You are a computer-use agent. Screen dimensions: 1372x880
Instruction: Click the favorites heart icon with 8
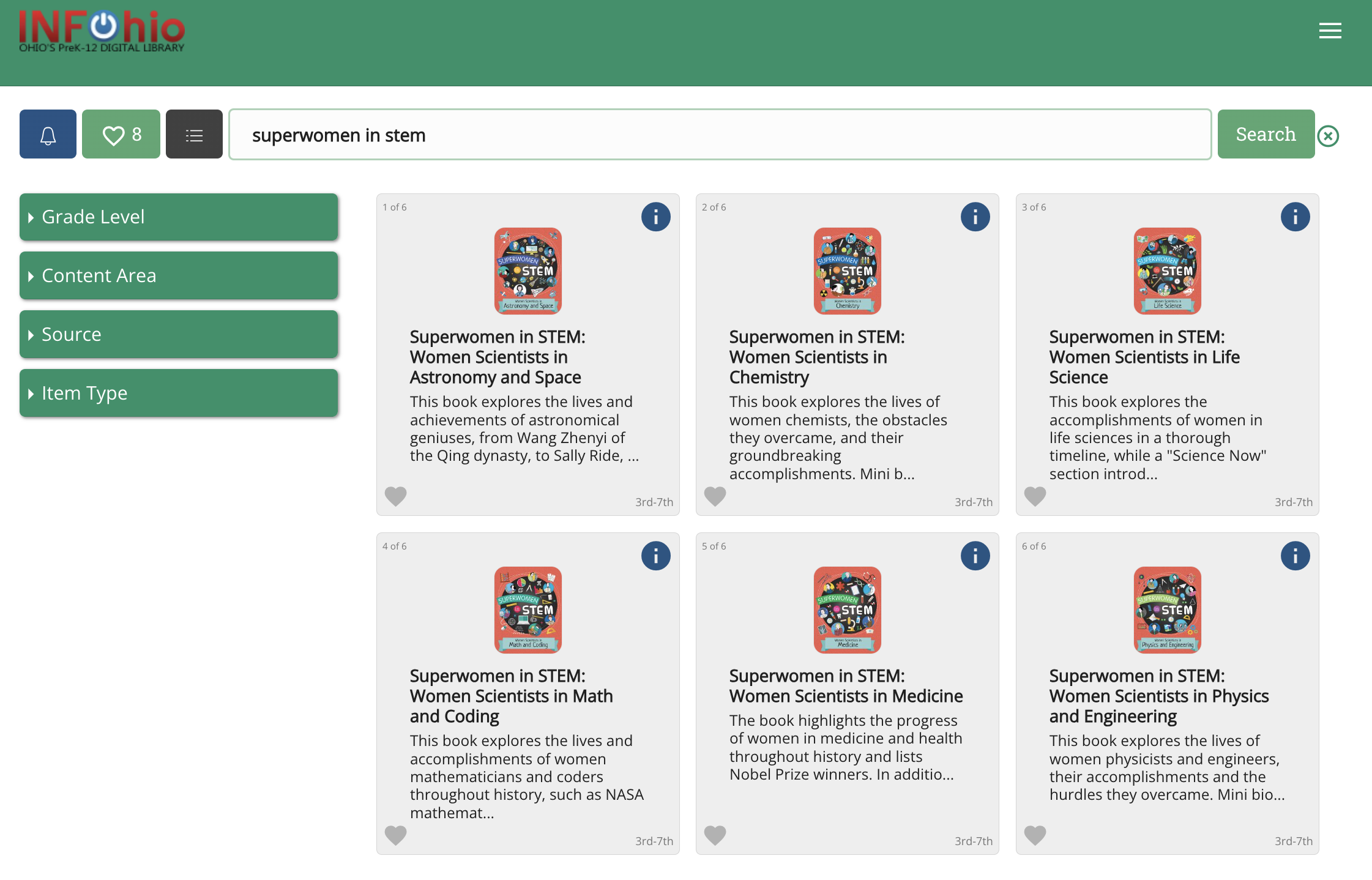(121, 134)
